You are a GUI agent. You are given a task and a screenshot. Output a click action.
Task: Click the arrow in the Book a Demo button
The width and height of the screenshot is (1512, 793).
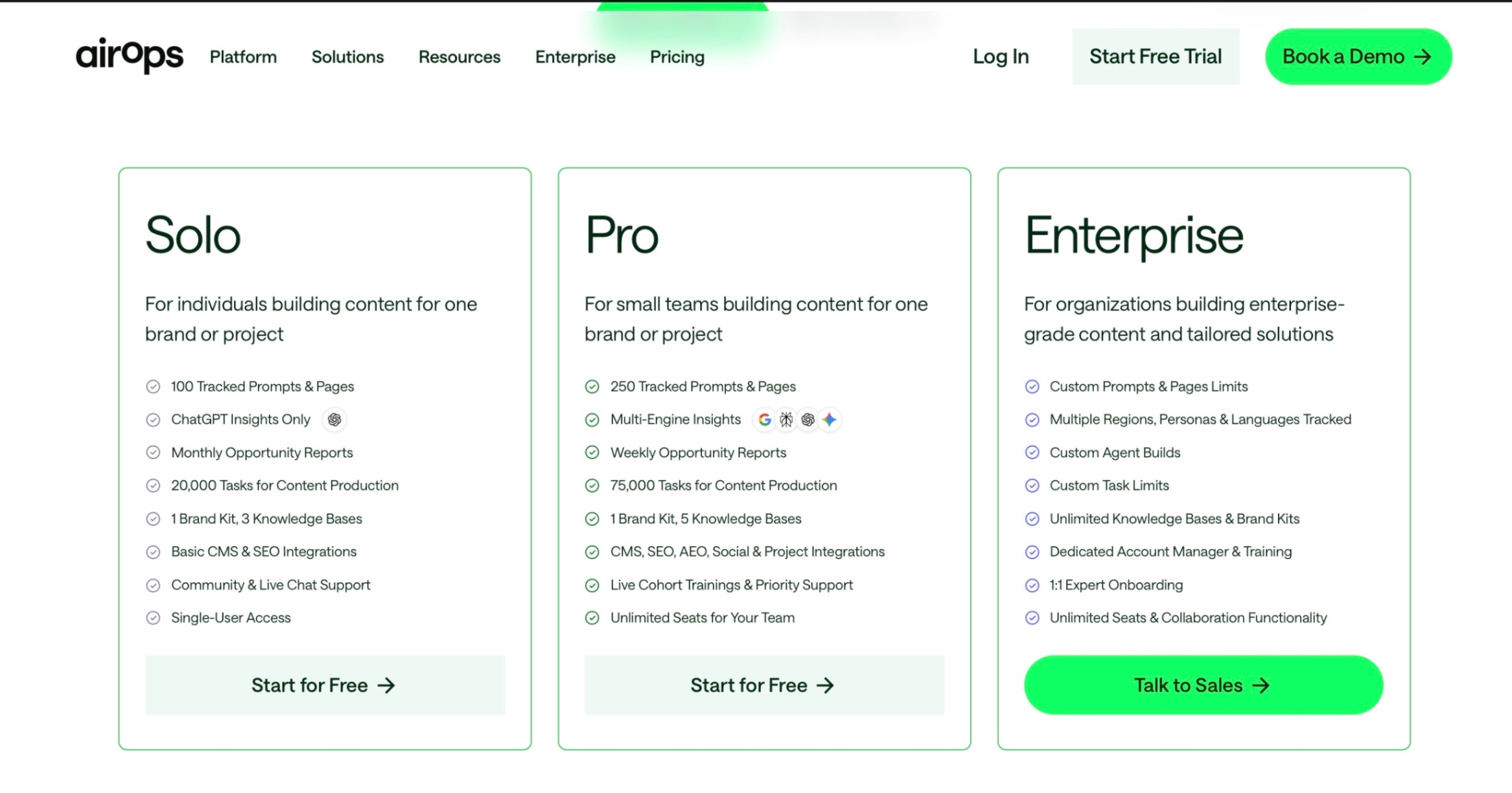[x=1423, y=57]
